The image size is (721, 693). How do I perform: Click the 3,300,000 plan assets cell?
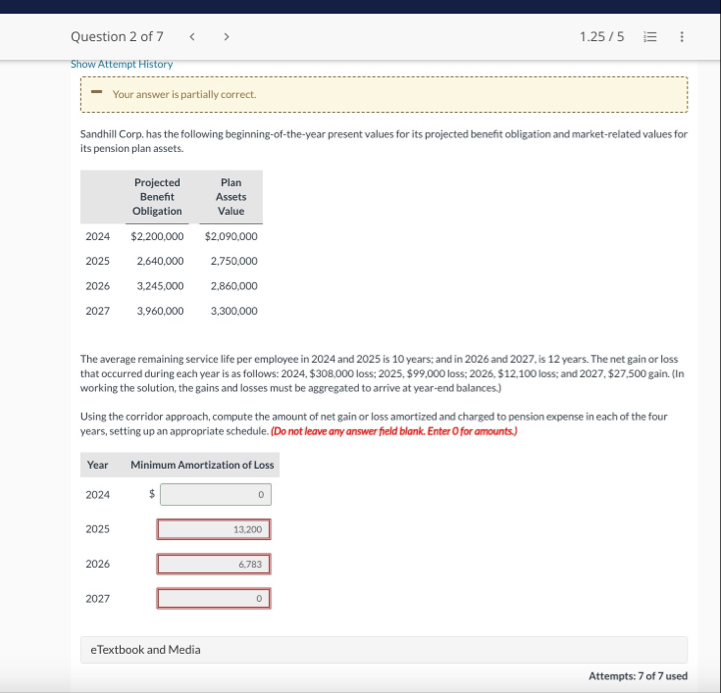[x=234, y=311]
